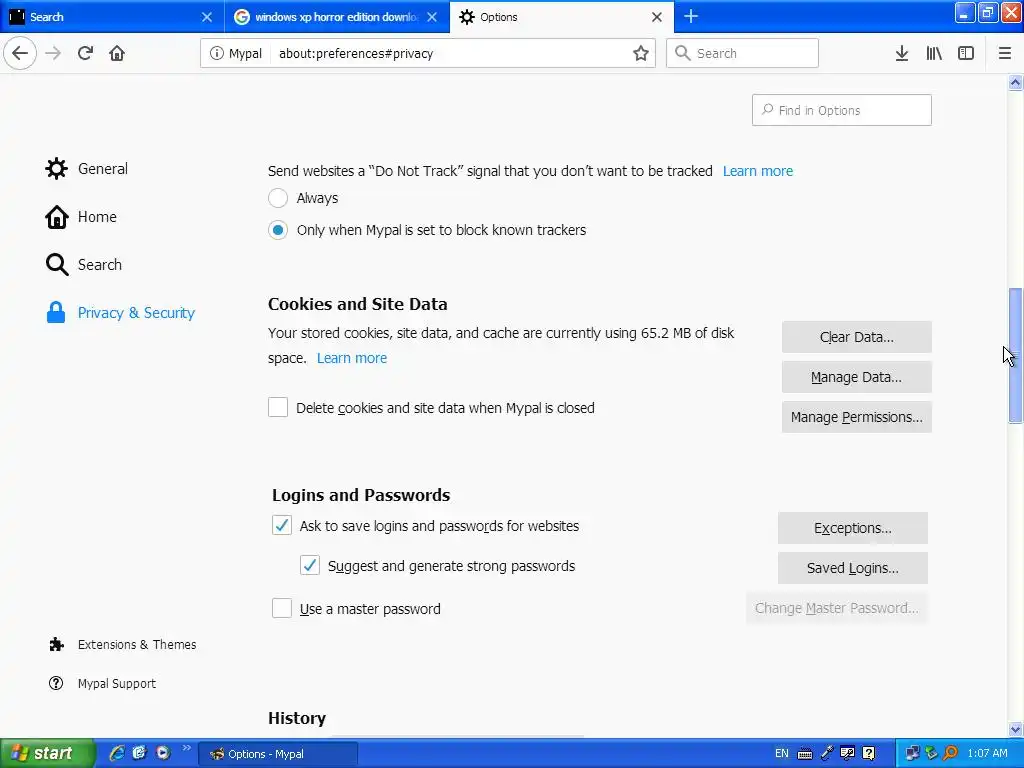Show site info icon in address bar
Viewport: 1024px width, 768px height.
(216, 54)
